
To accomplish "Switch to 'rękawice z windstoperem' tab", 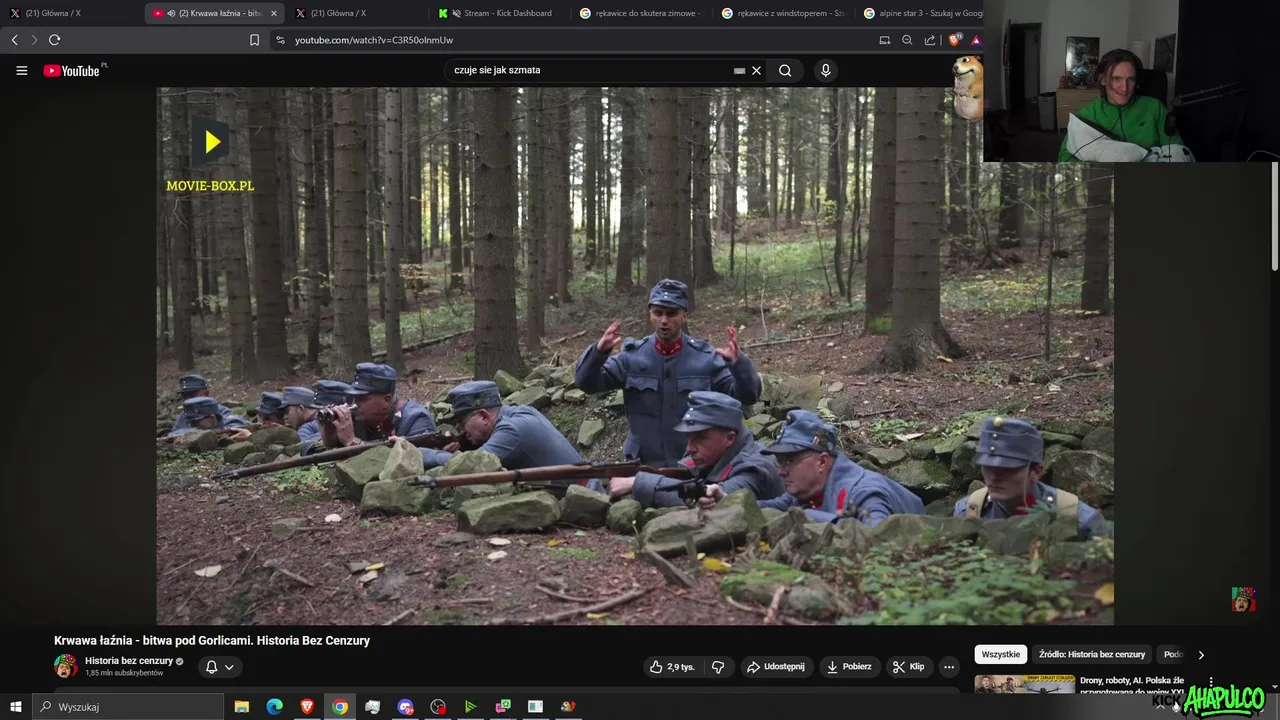I will pyautogui.click(x=784, y=13).
